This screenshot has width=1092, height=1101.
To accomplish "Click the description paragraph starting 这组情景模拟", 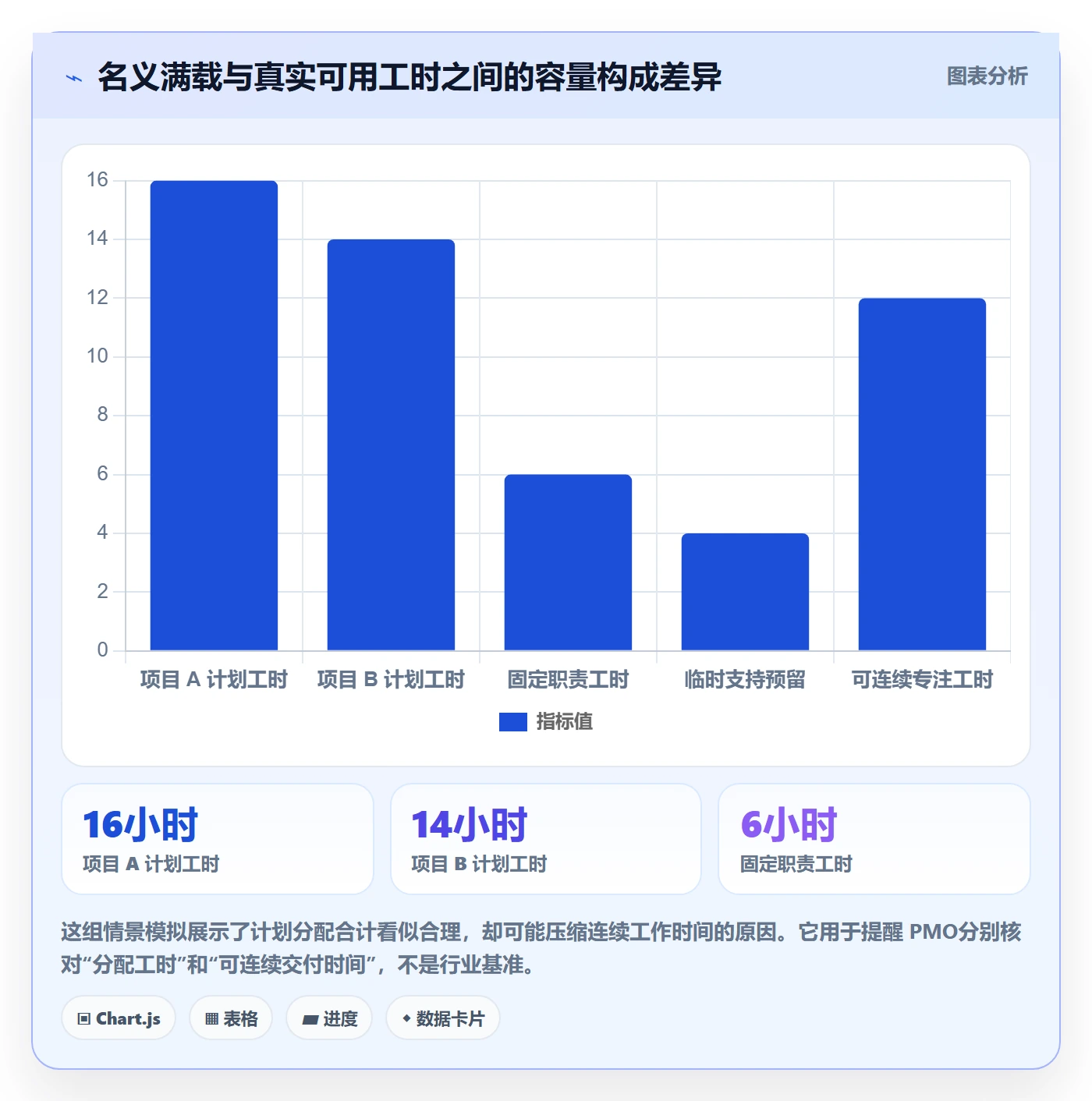I will click(541, 948).
